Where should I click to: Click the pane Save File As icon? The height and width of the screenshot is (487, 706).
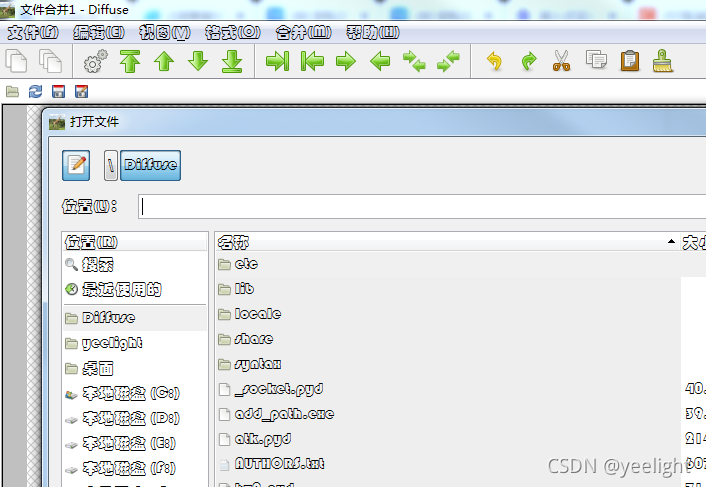[x=81, y=92]
